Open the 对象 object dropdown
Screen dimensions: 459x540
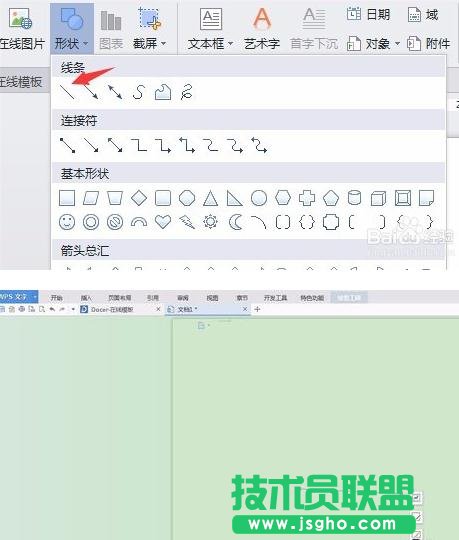pyautogui.click(x=373, y=44)
